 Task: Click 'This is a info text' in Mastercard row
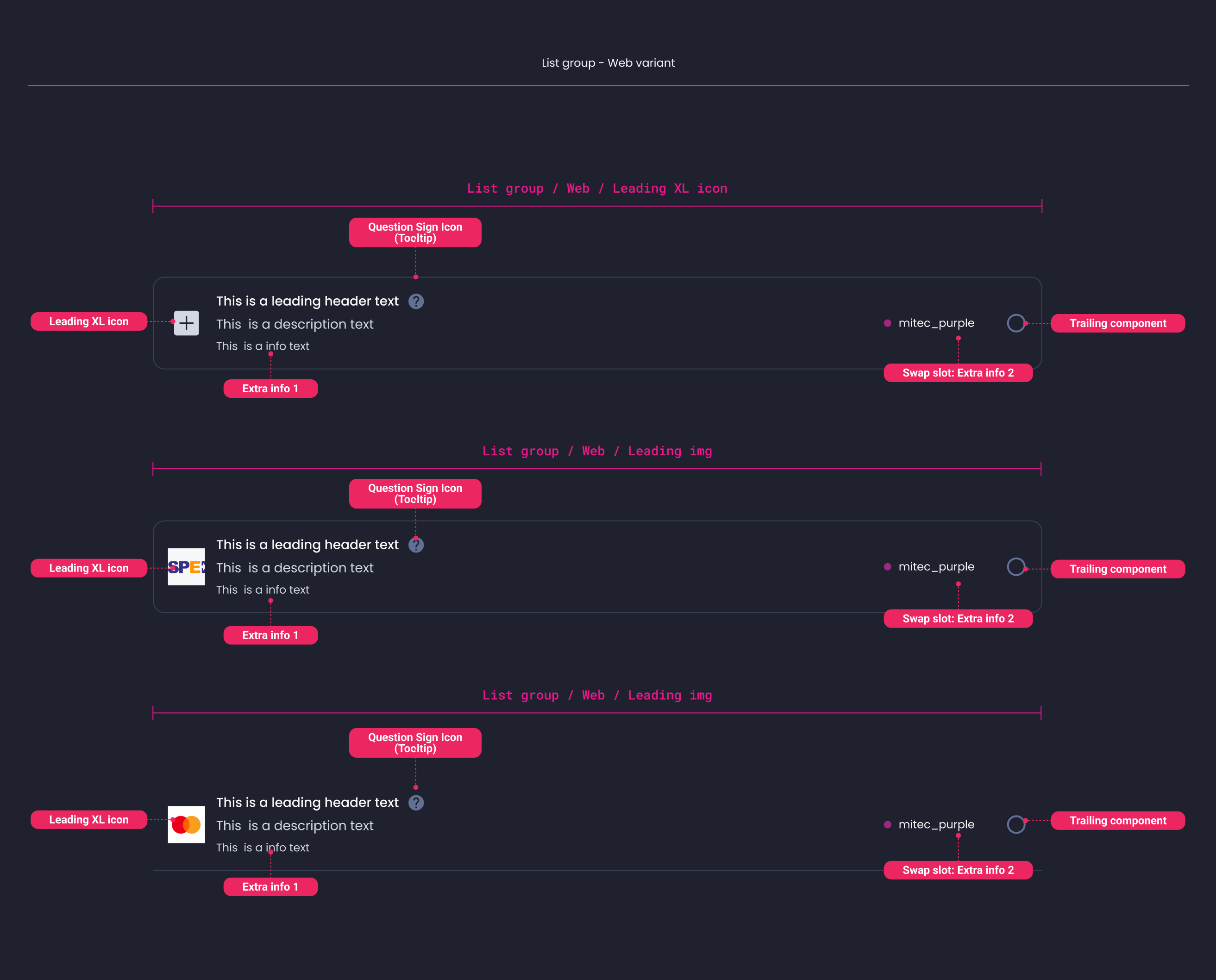(x=263, y=848)
